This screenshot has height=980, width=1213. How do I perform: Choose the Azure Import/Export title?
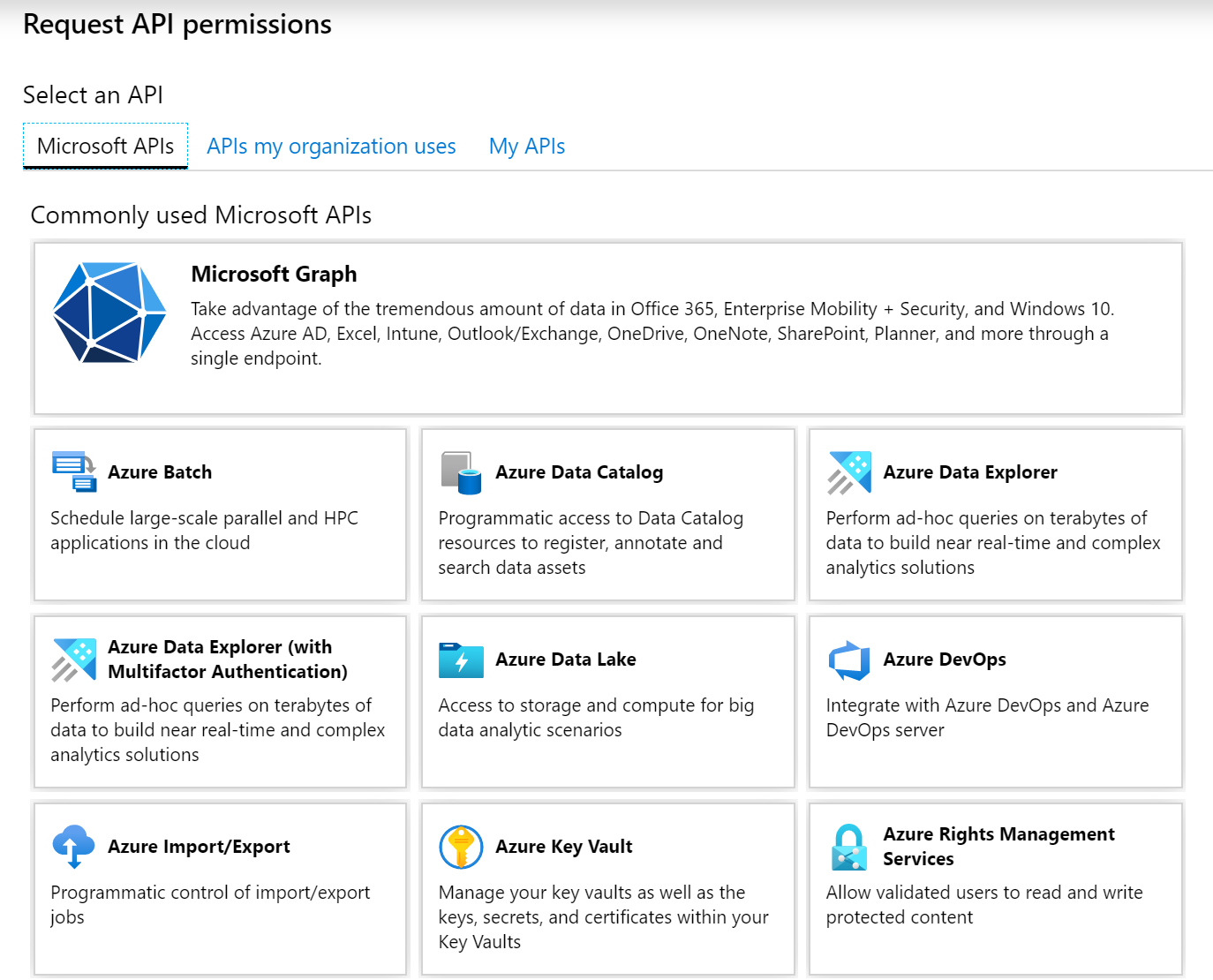(x=199, y=847)
